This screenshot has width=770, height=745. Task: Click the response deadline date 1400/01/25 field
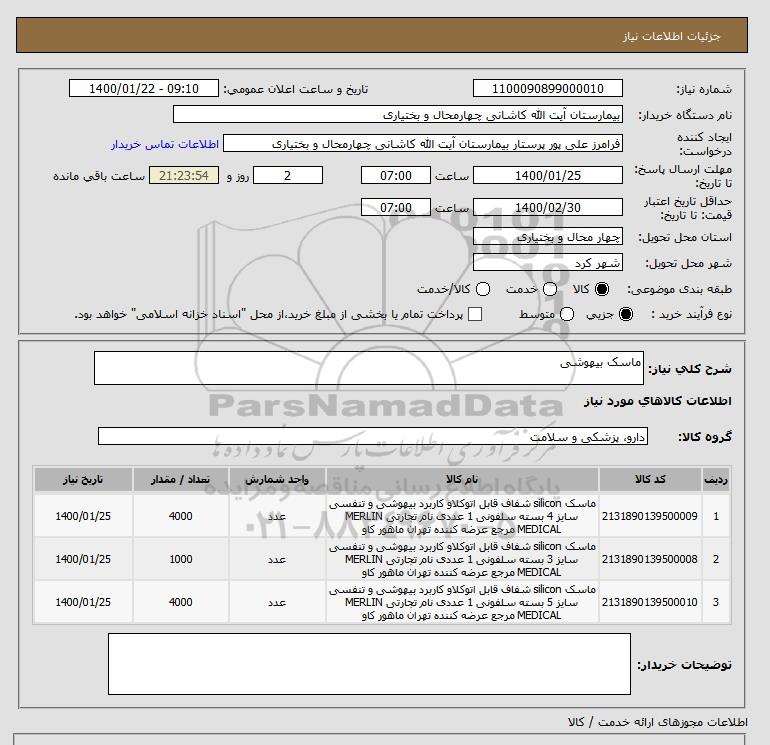coord(548,175)
